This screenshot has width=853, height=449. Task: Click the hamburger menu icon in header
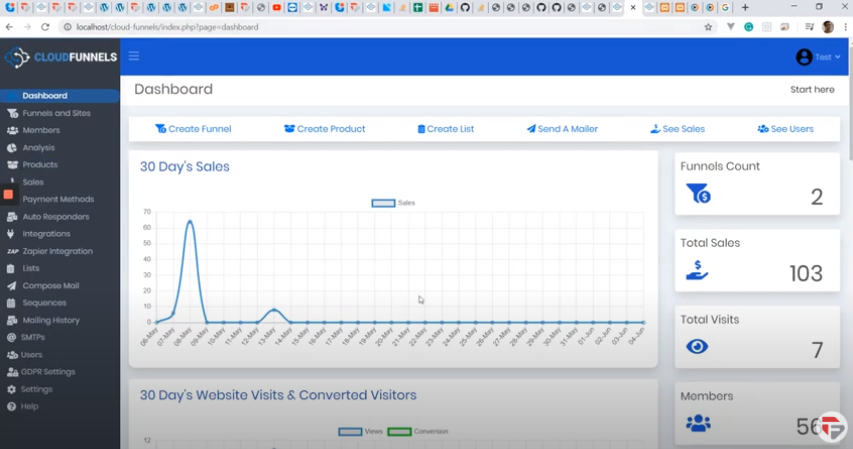click(134, 57)
